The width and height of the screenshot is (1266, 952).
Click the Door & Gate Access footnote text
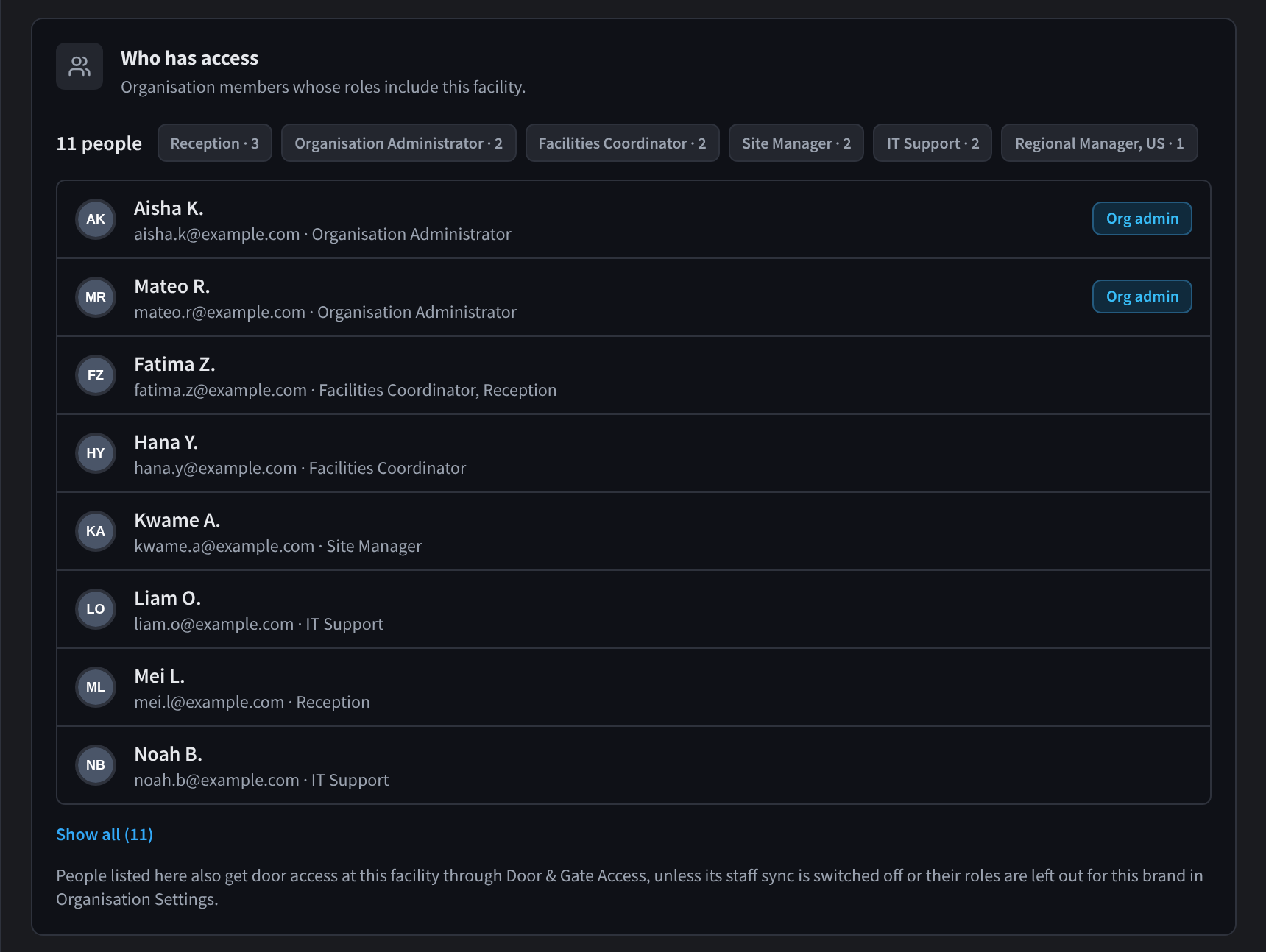pos(630,887)
